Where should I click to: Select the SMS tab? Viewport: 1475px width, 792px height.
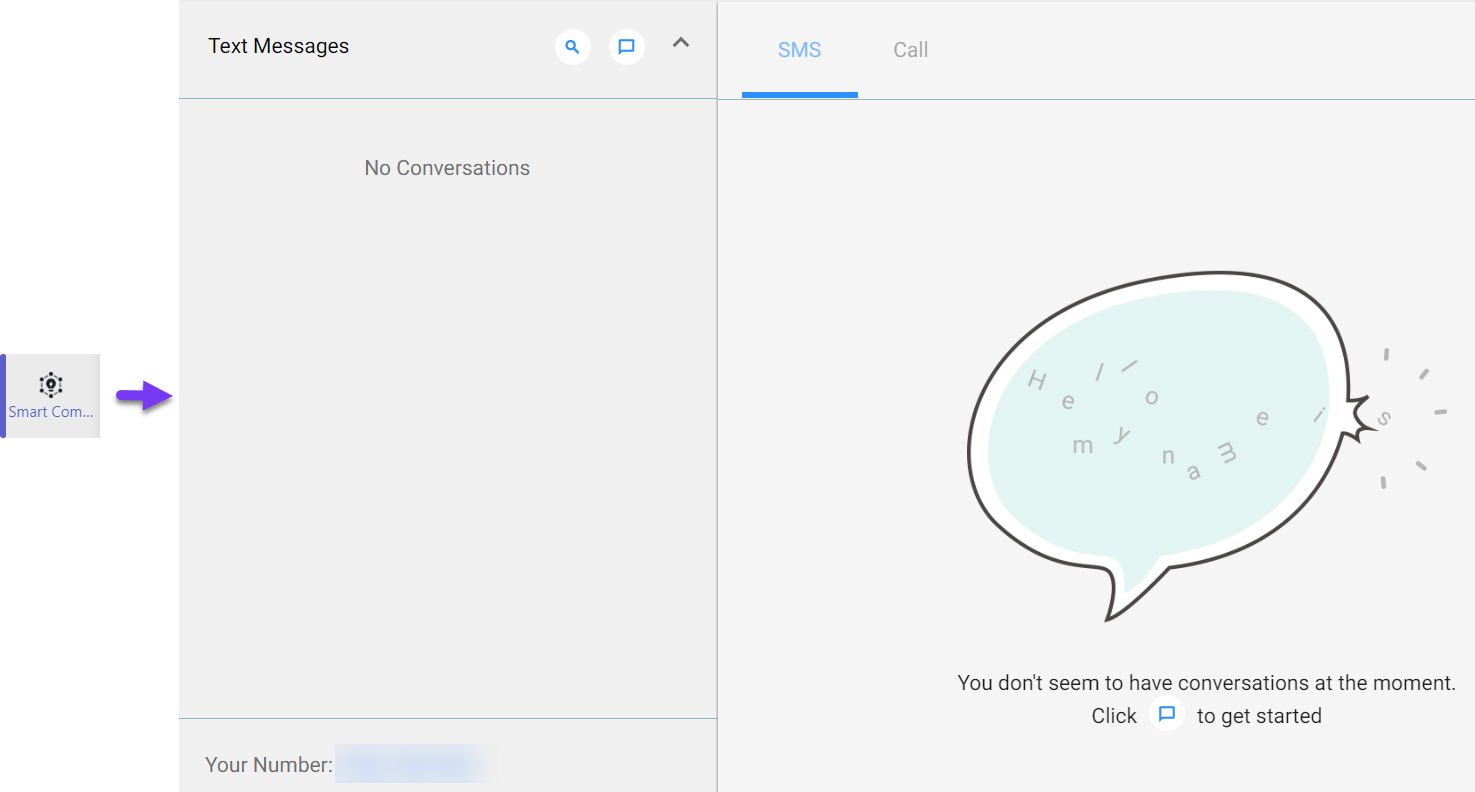click(x=799, y=49)
